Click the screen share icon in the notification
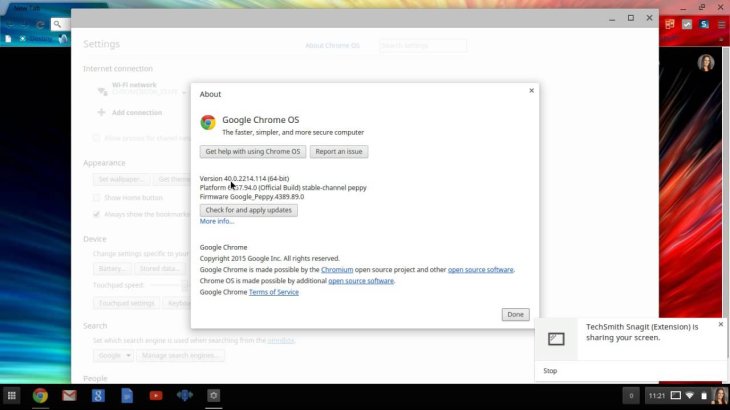730x410 pixels. click(556, 339)
